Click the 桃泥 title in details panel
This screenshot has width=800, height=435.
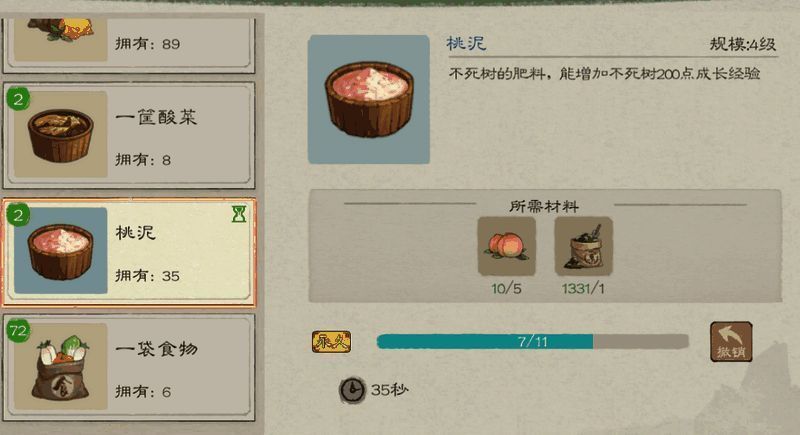pyautogui.click(x=466, y=43)
